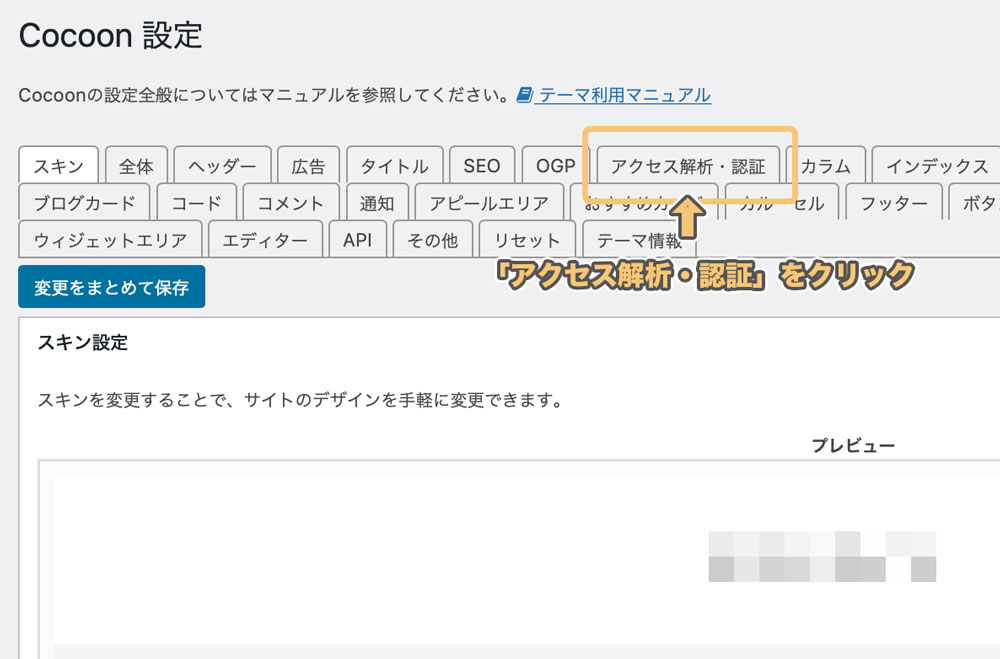This screenshot has width=1000, height=659.
Task: Open the テーマ利用マニュアル link
Action: [625, 95]
